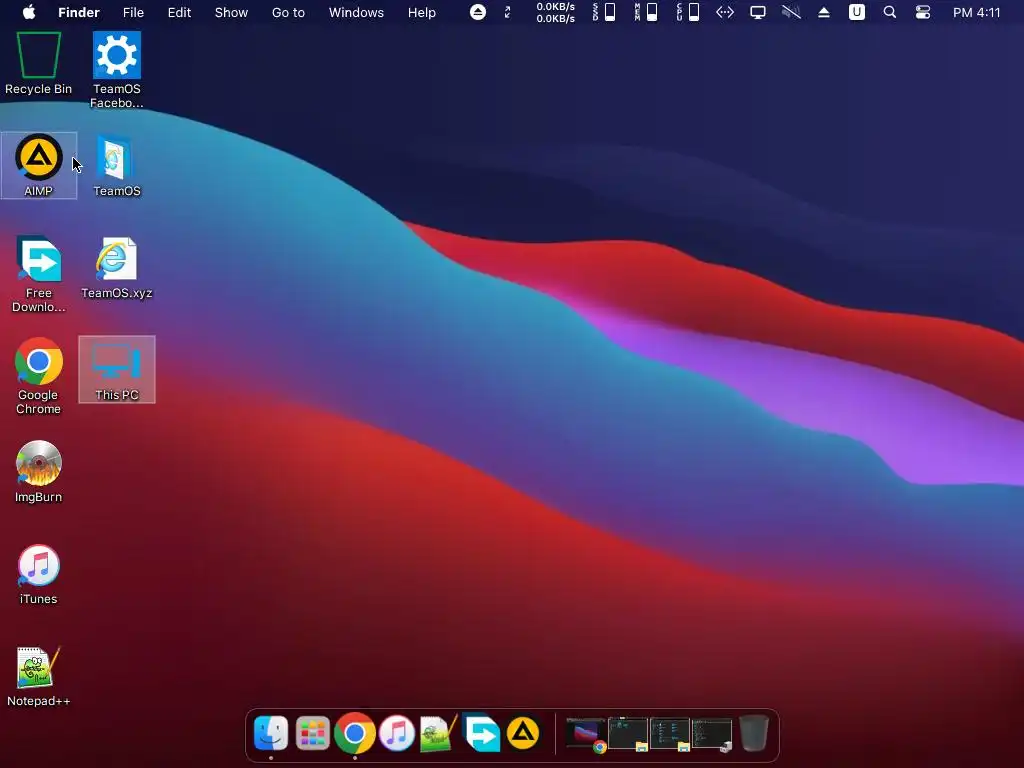Click the network arrows icon in menu bar

725,12
